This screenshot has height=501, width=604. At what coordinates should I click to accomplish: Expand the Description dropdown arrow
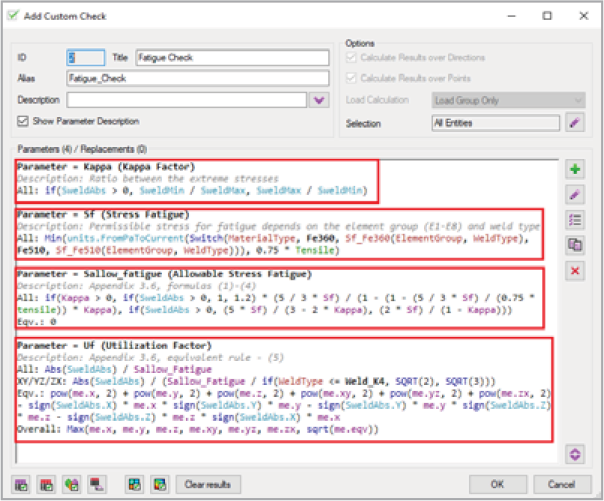(x=319, y=100)
